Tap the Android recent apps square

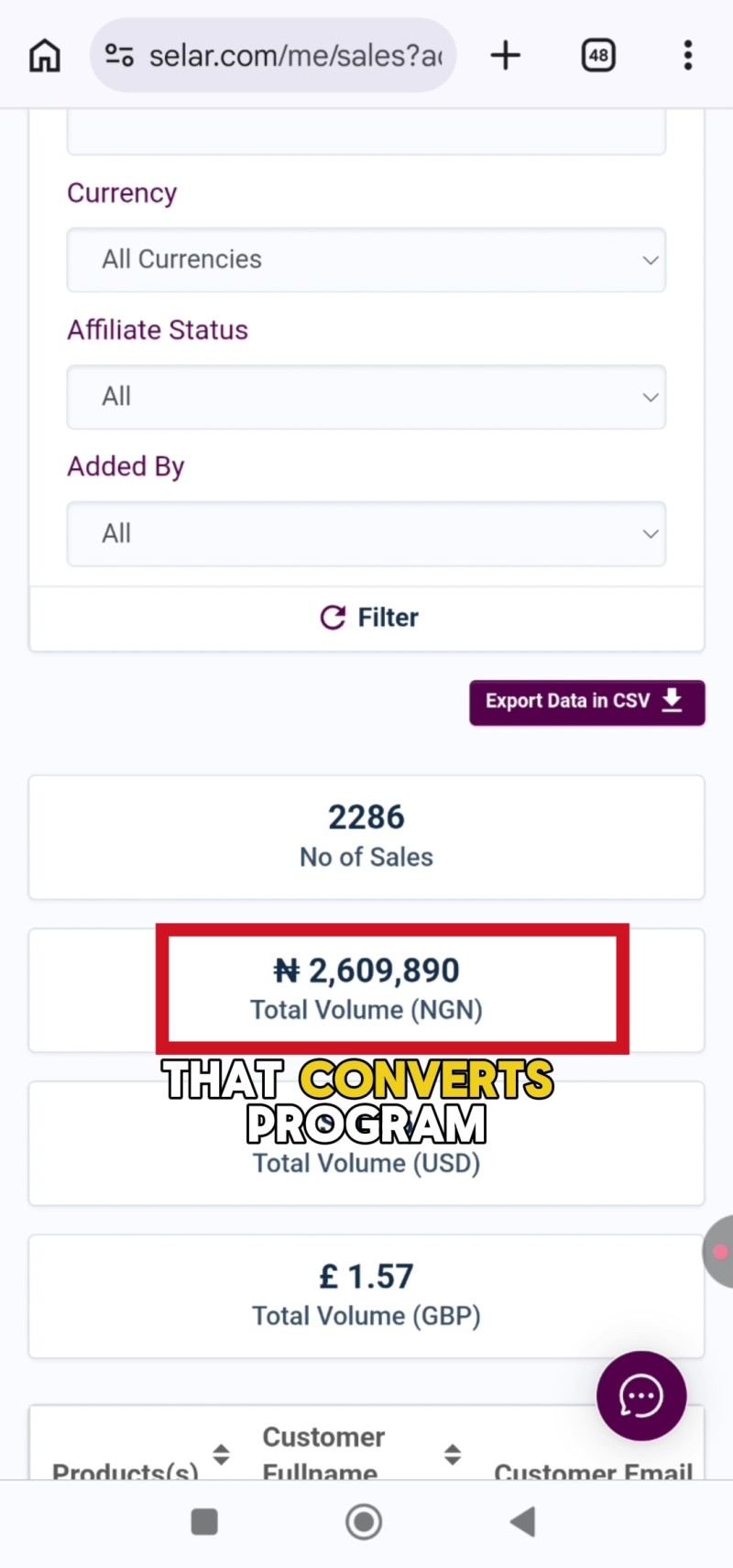pyautogui.click(x=204, y=1522)
